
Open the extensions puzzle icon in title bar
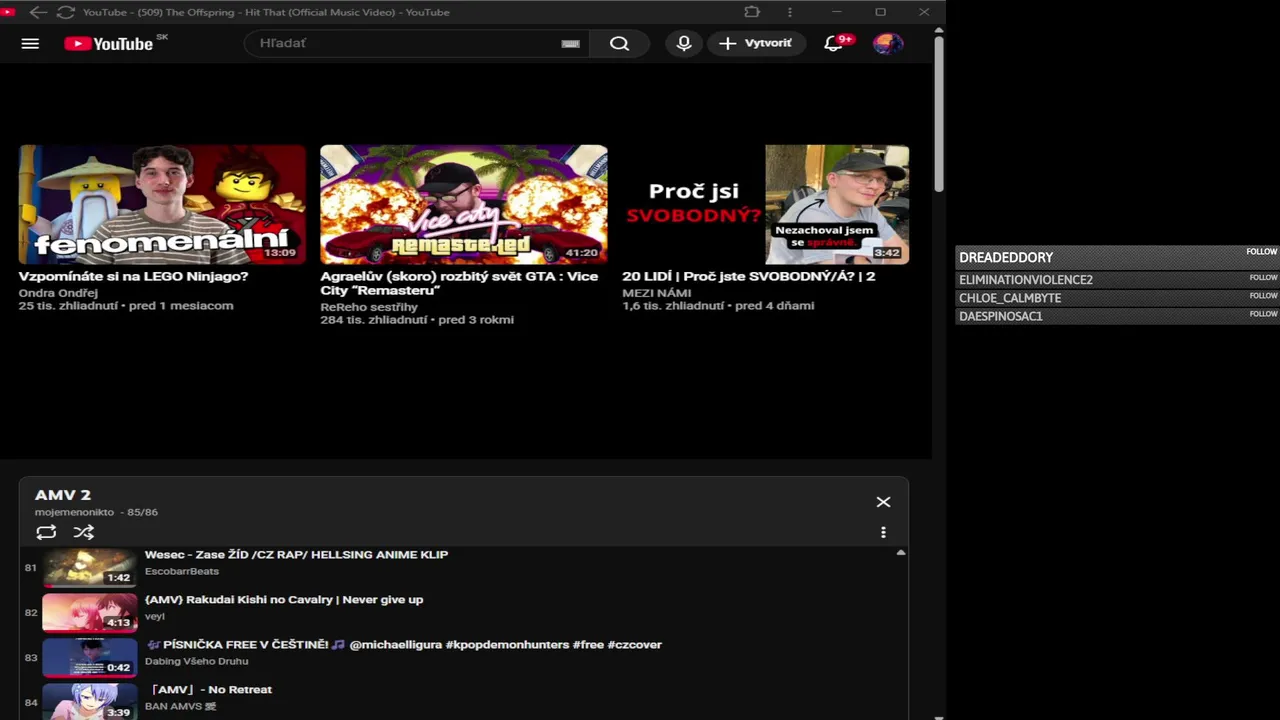click(x=752, y=12)
